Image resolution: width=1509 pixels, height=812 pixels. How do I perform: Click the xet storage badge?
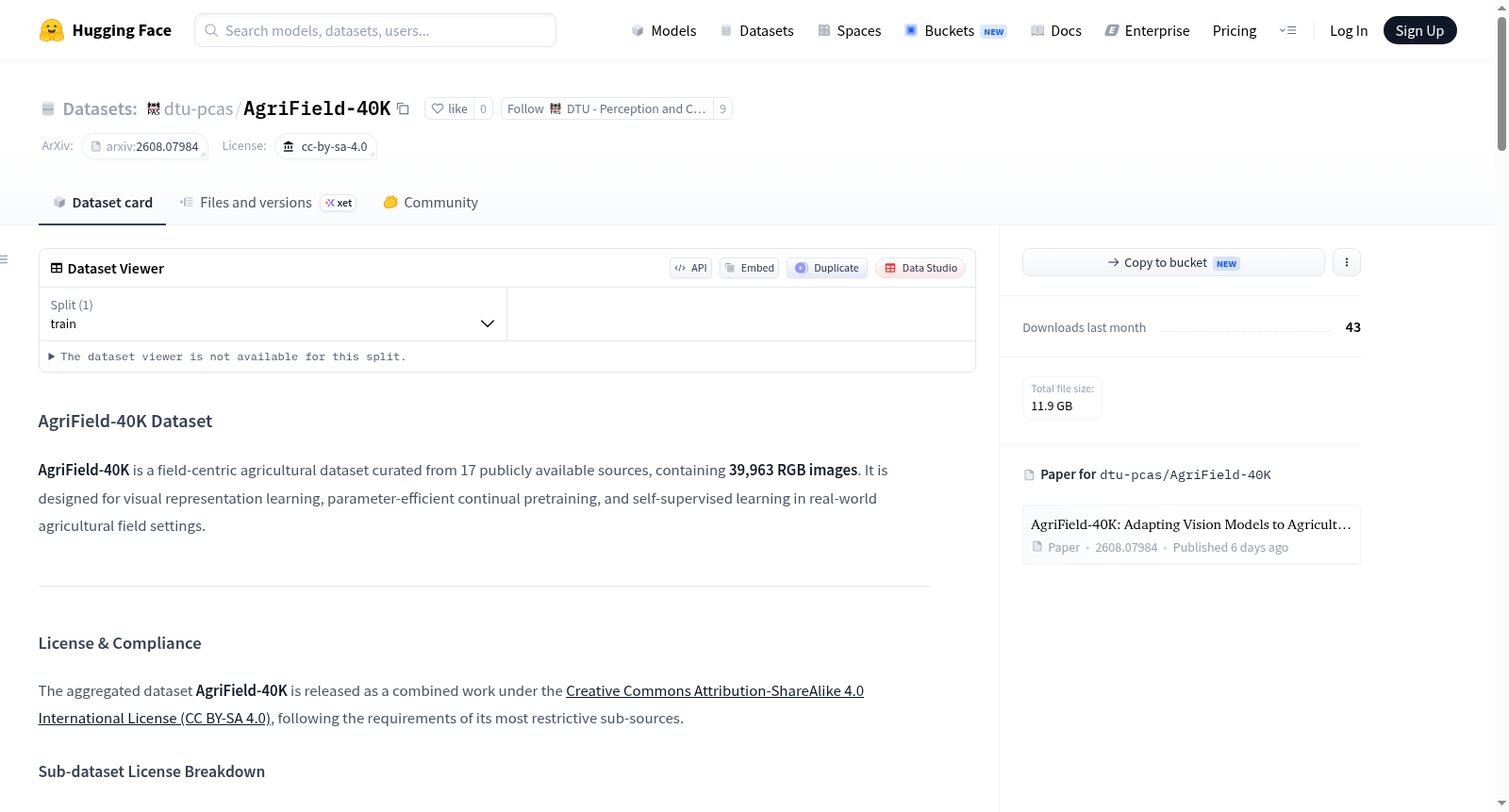339,203
